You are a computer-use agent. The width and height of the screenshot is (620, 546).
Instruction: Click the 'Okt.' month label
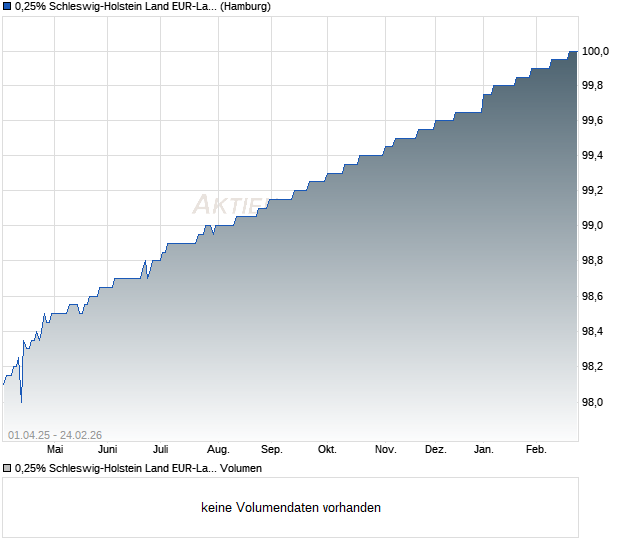point(327,449)
